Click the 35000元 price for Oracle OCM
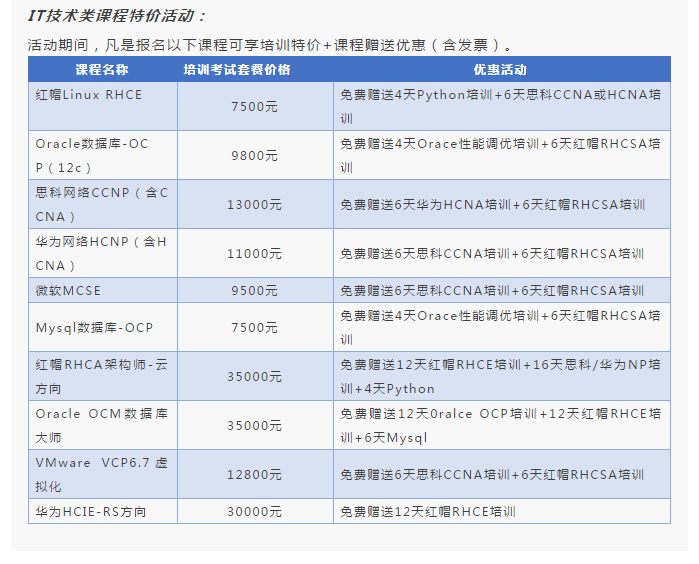 coord(255,426)
